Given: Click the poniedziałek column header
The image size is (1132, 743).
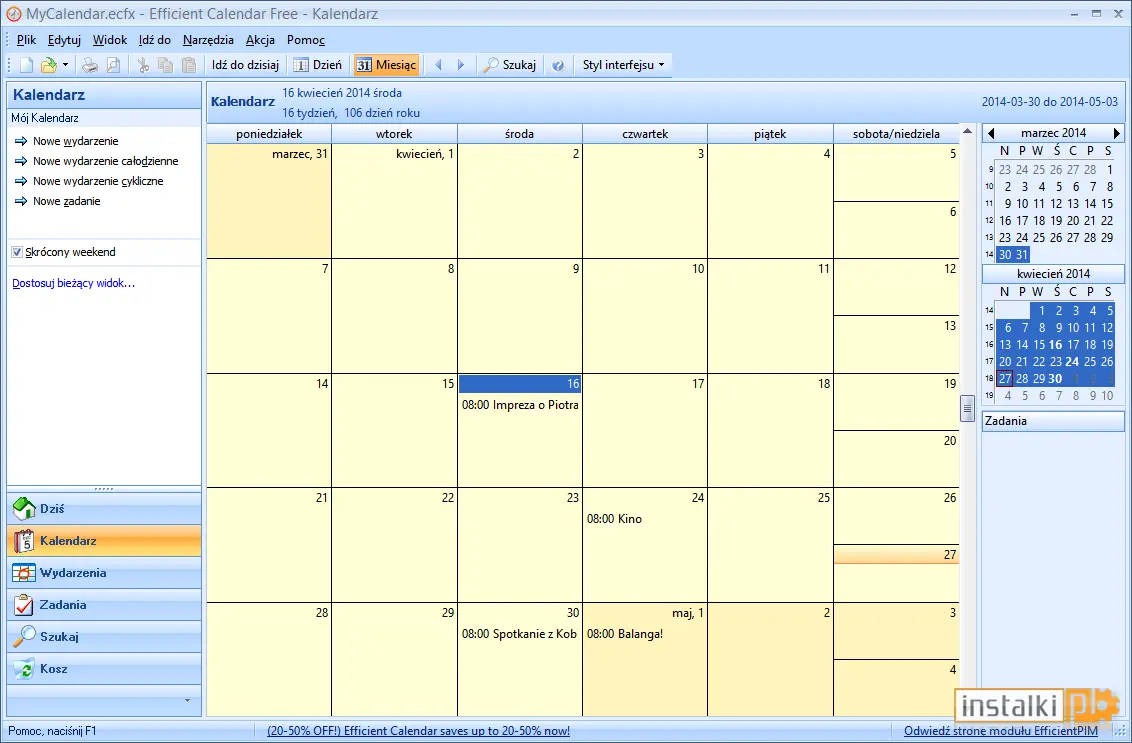Looking at the screenshot, I should pos(269,134).
